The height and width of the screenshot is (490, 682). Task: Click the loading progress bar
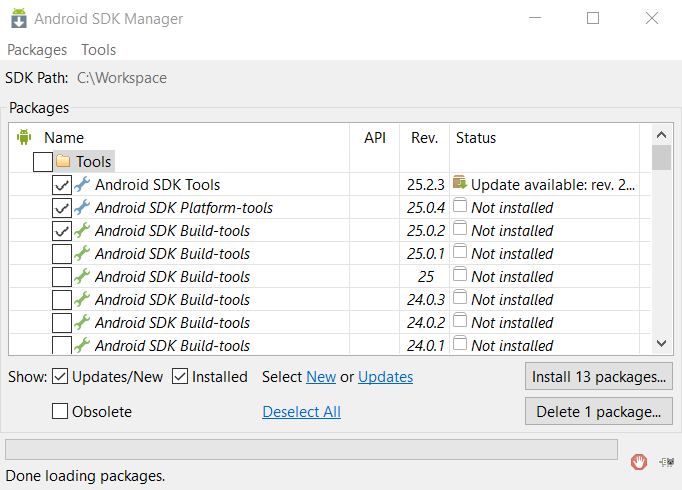(x=311, y=449)
